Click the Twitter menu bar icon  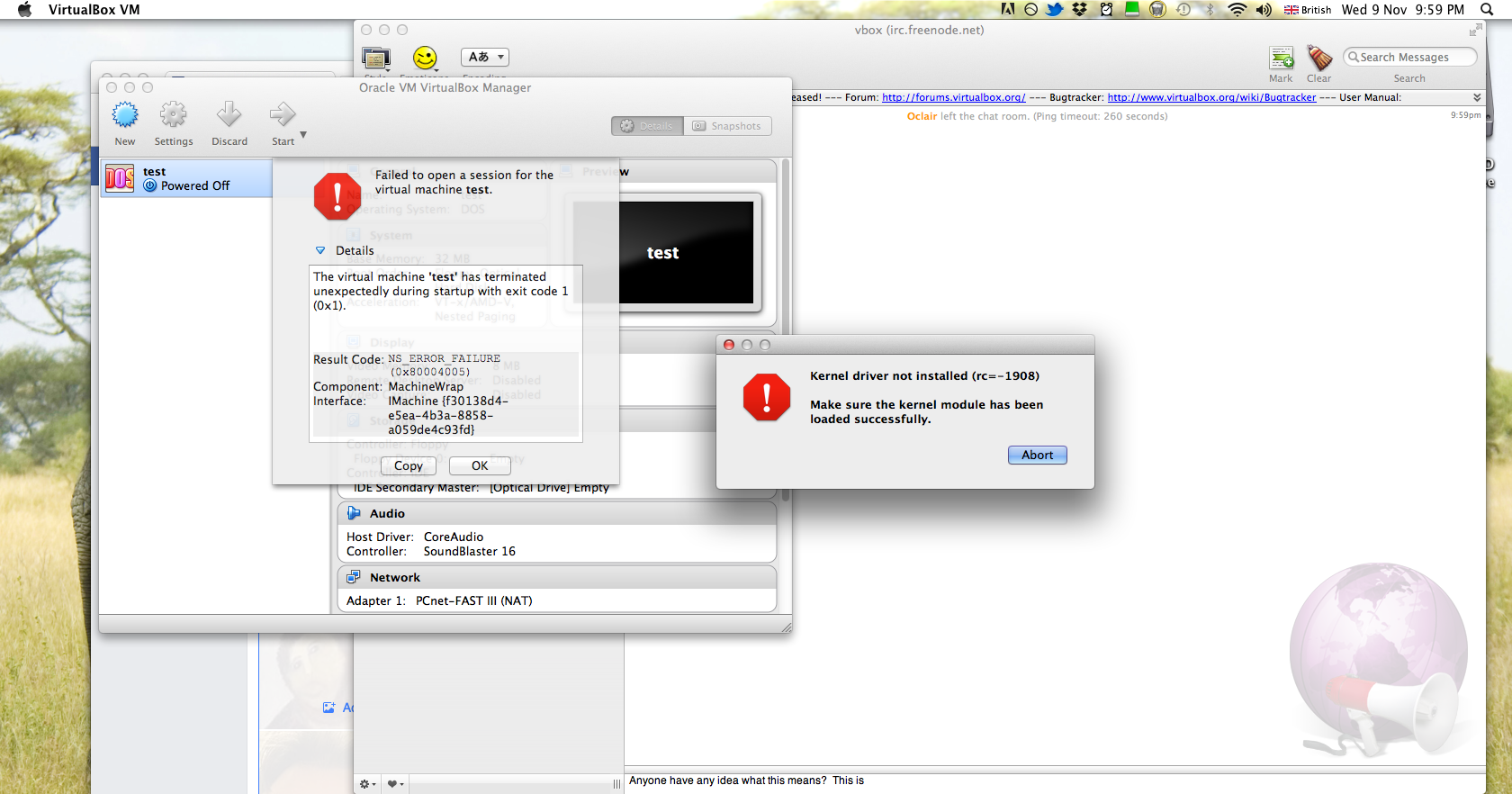1054,9
